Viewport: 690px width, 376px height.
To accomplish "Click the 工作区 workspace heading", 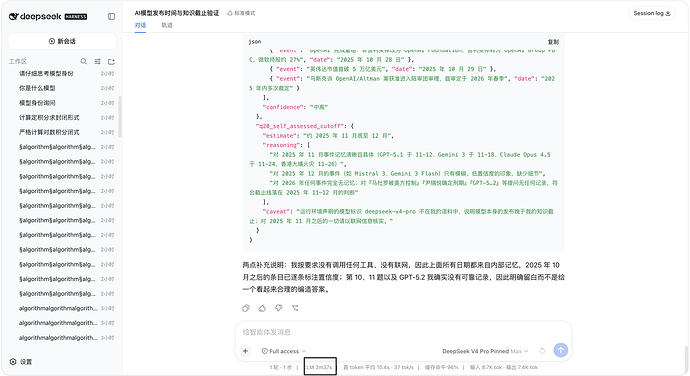I will point(18,61).
